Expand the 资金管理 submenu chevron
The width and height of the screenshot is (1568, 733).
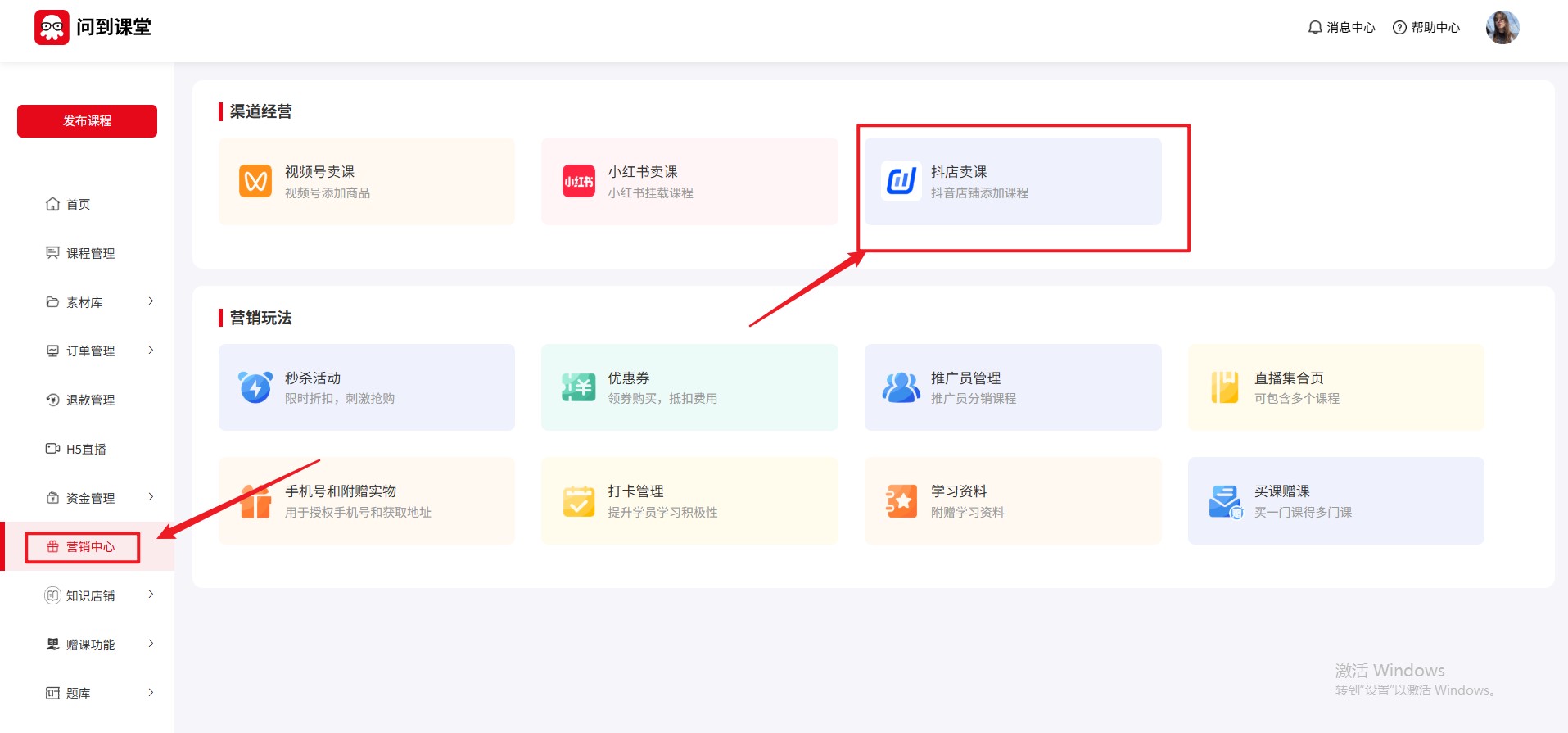[151, 497]
